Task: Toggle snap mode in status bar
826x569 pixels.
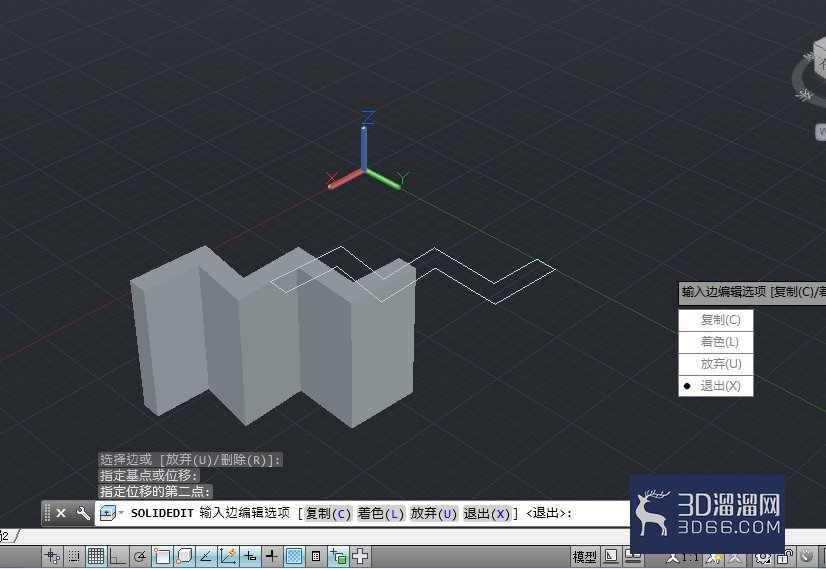Action: point(74,556)
